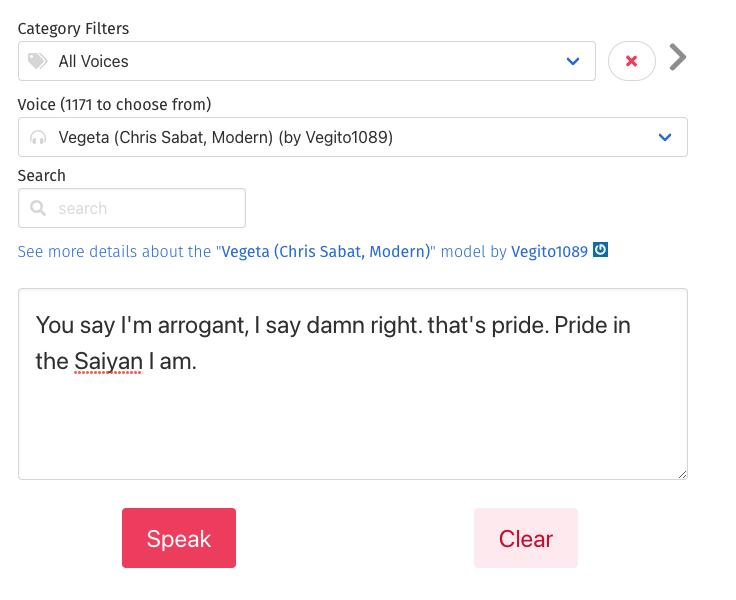
Task: Click the headphones icon in Voice selector
Action: click(x=38, y=138)
